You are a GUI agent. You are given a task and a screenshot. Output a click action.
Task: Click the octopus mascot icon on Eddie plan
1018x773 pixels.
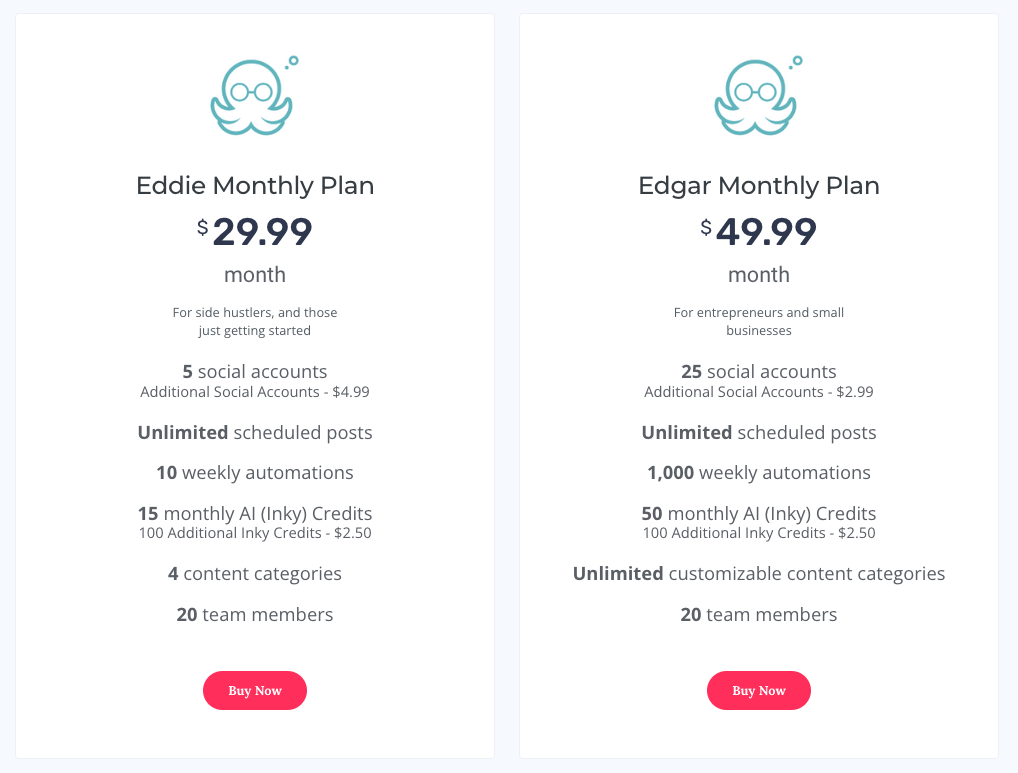point(254,95)
